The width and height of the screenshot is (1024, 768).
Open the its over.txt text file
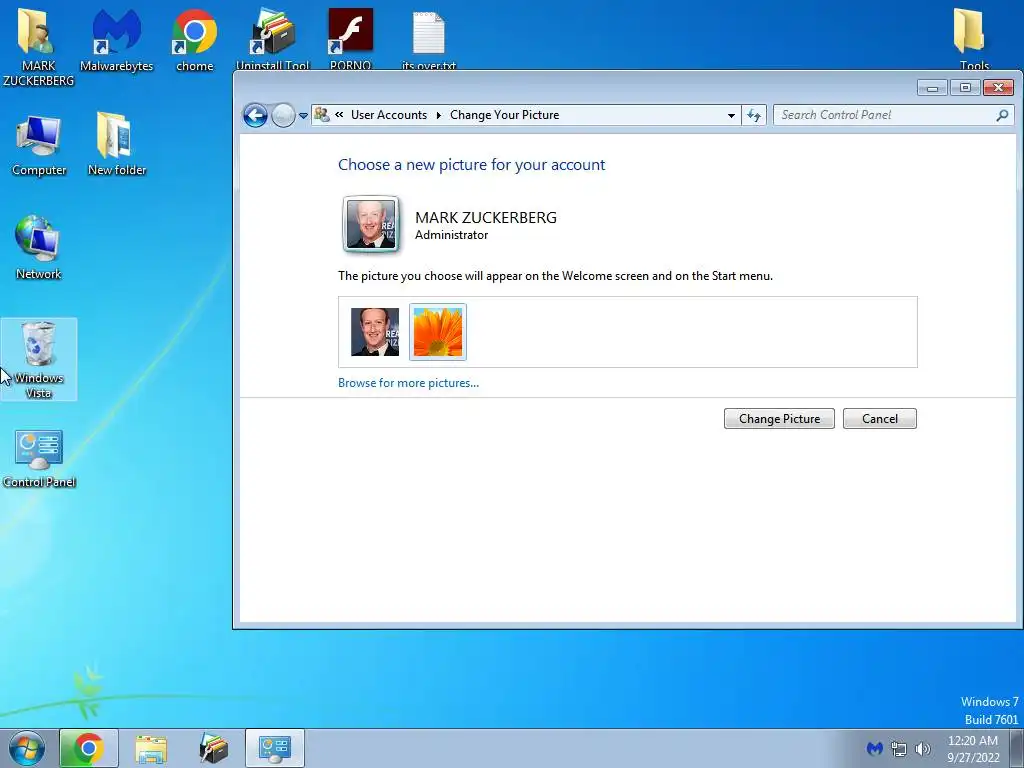click(428, 38)
